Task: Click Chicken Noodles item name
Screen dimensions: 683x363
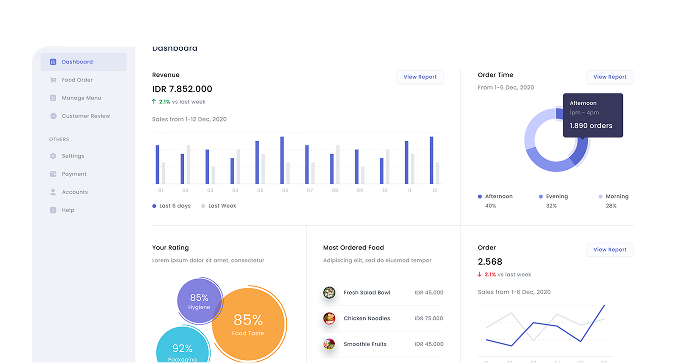Action: [367, 318]
